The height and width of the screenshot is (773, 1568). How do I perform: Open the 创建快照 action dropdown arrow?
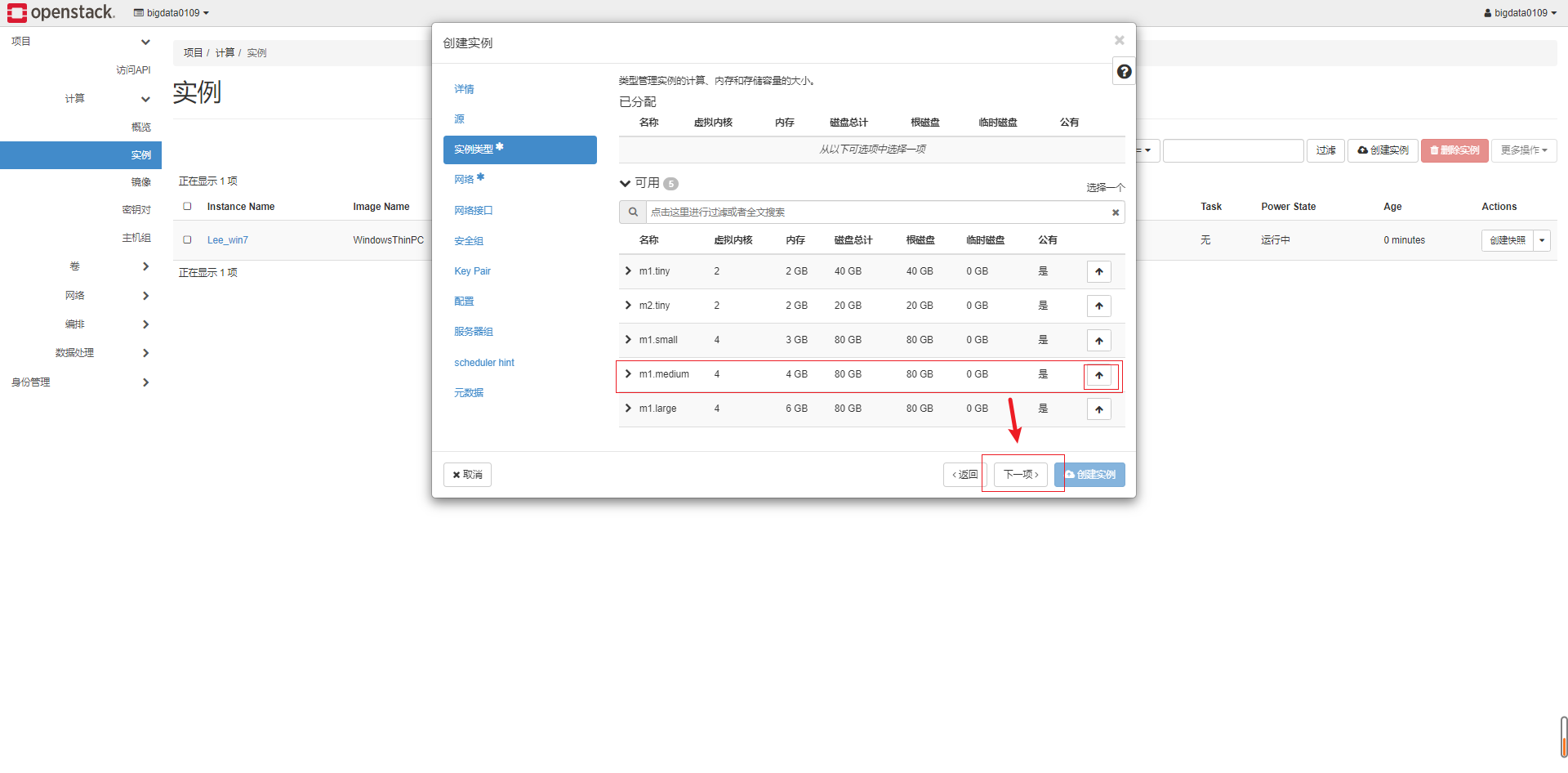point(1542,240)
